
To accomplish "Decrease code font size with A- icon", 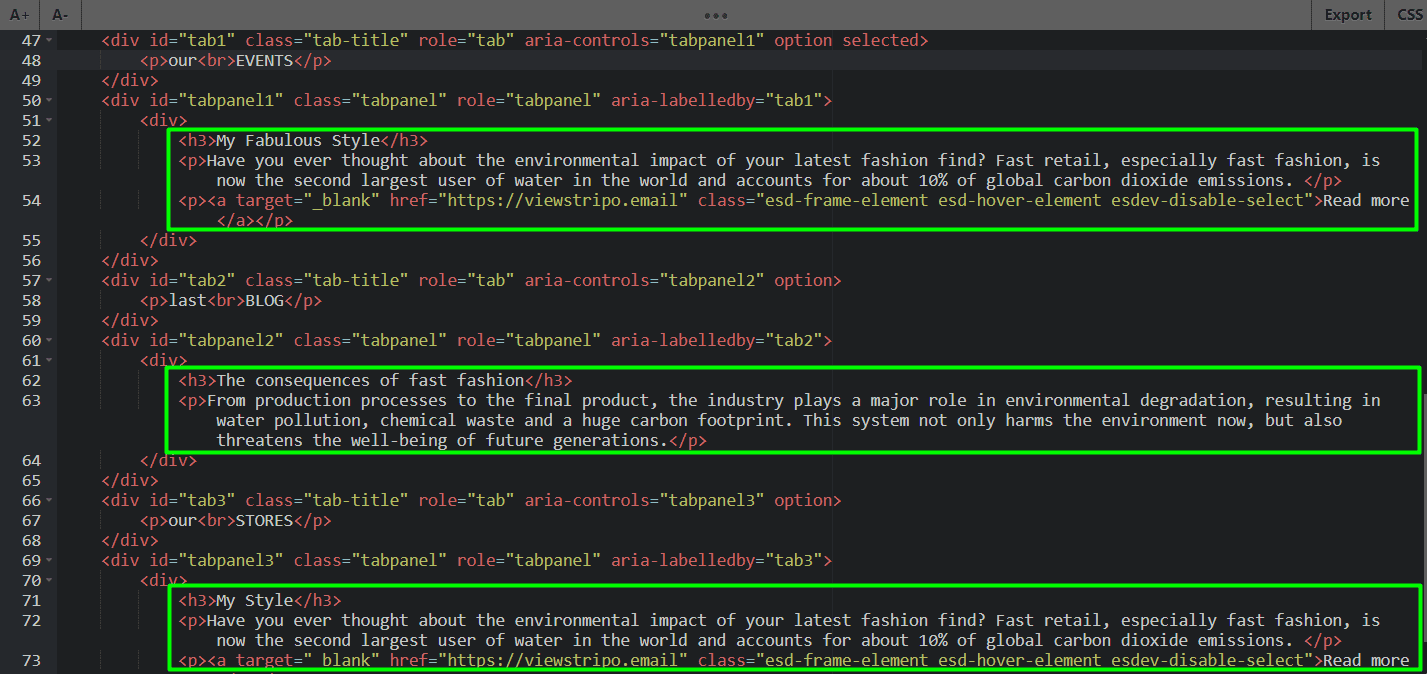I will click(x=58, y=15).
